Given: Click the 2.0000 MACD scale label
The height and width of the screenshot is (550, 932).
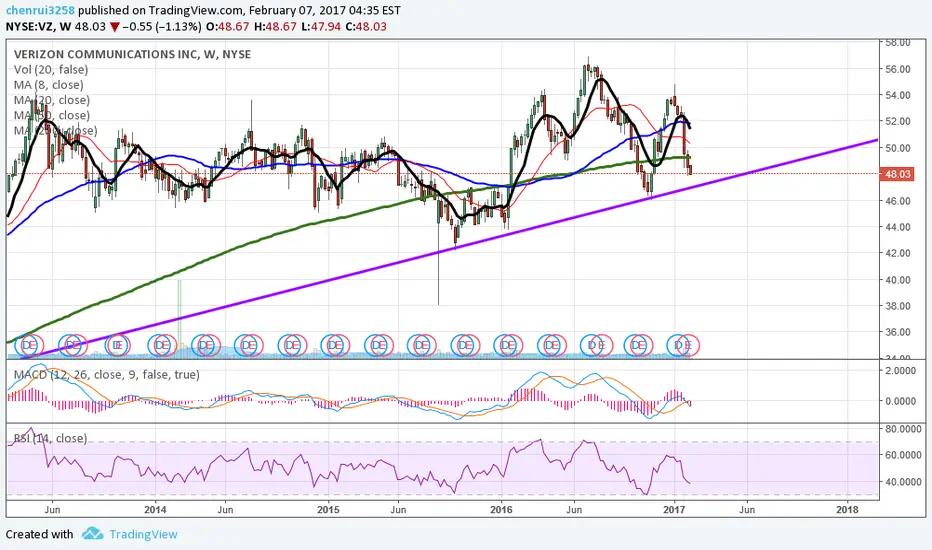Looking at the screenshot, I should 900,370.
